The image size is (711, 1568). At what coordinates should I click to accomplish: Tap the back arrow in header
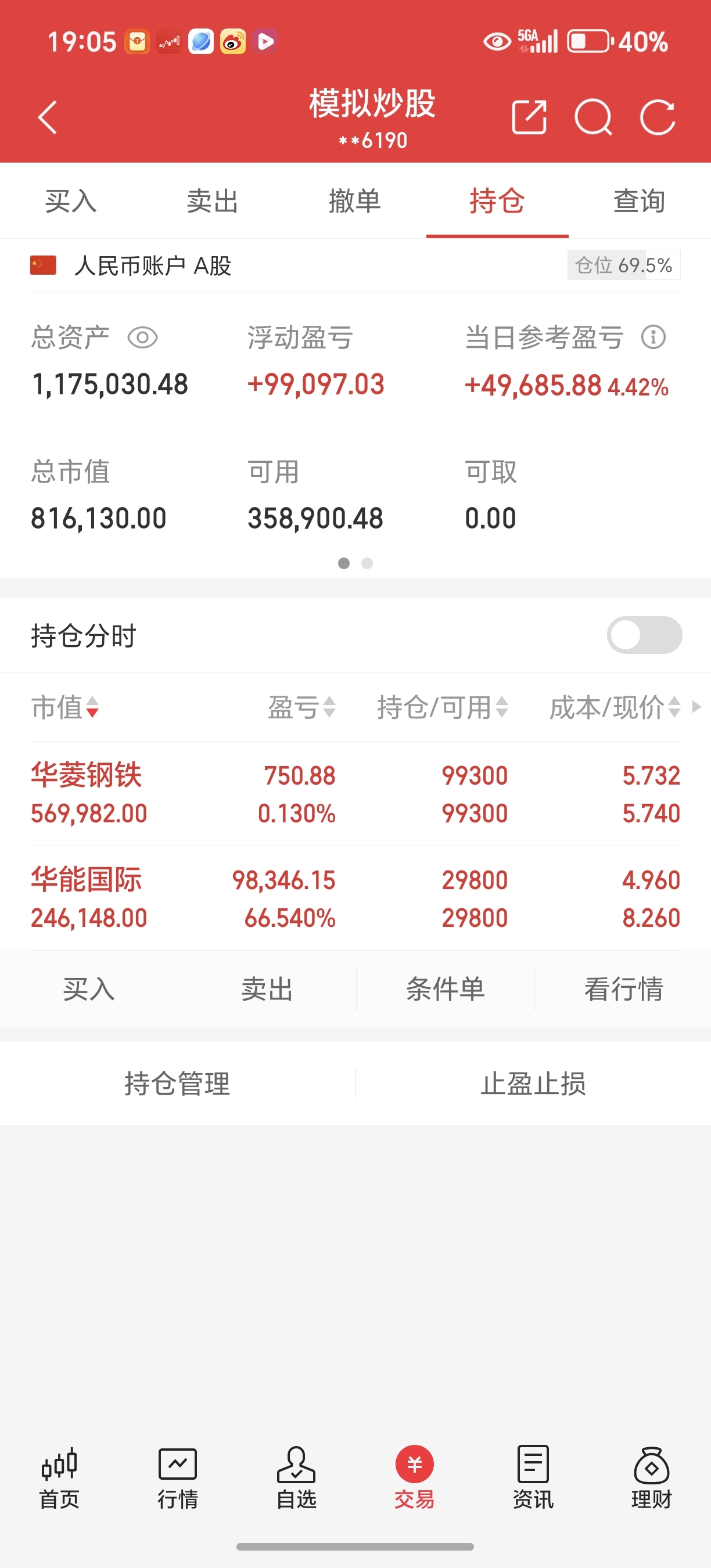[x=48, y=117]
